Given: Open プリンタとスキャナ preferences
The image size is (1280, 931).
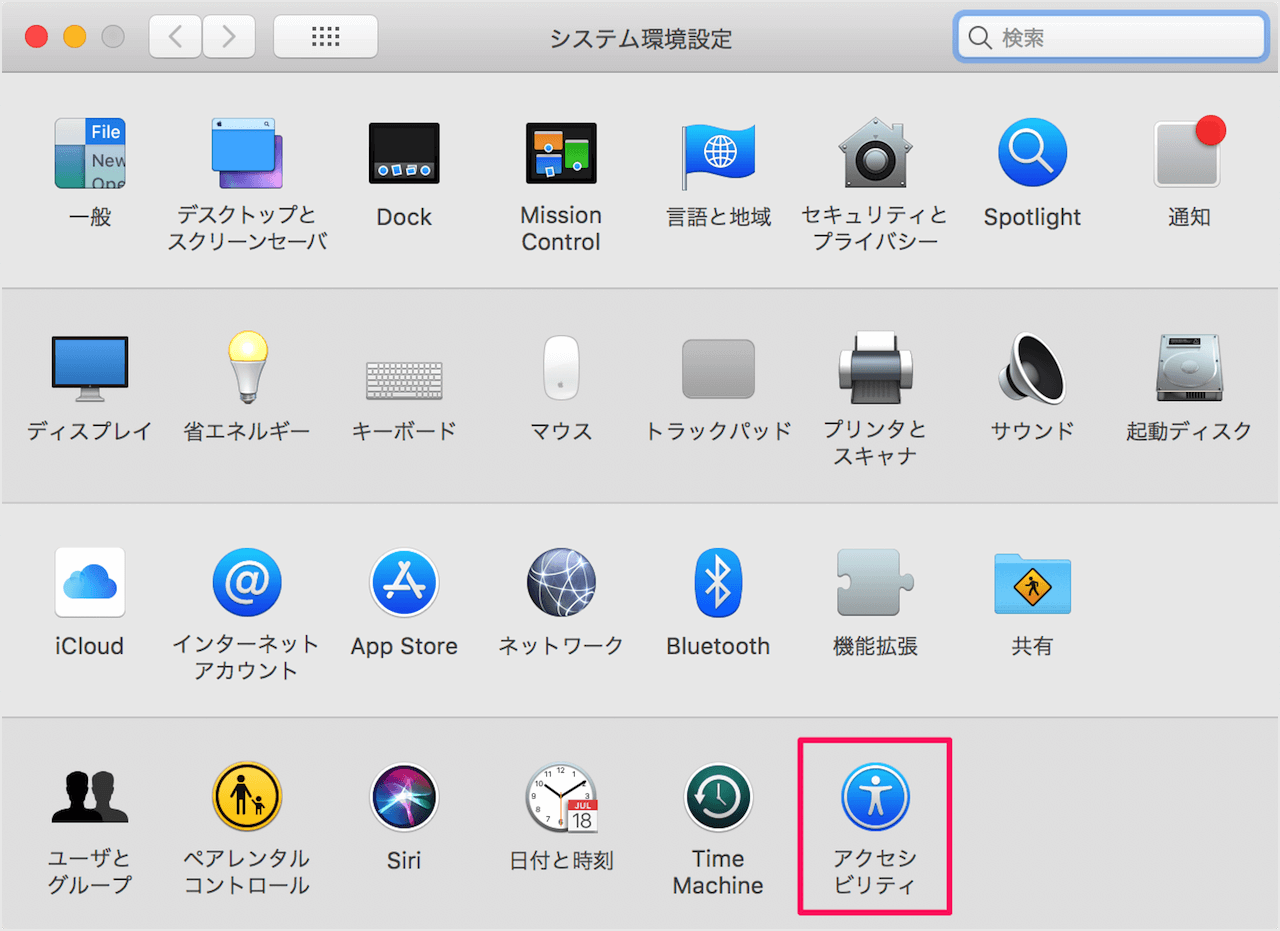Looking at the screenshot, I should point(875,368).
